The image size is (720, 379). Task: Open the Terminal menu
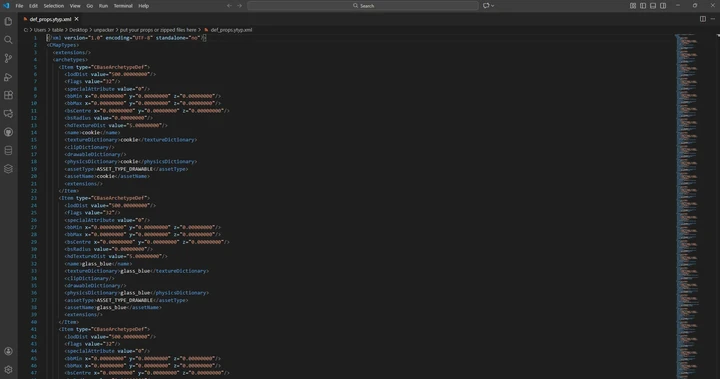[x=123, y=6]
